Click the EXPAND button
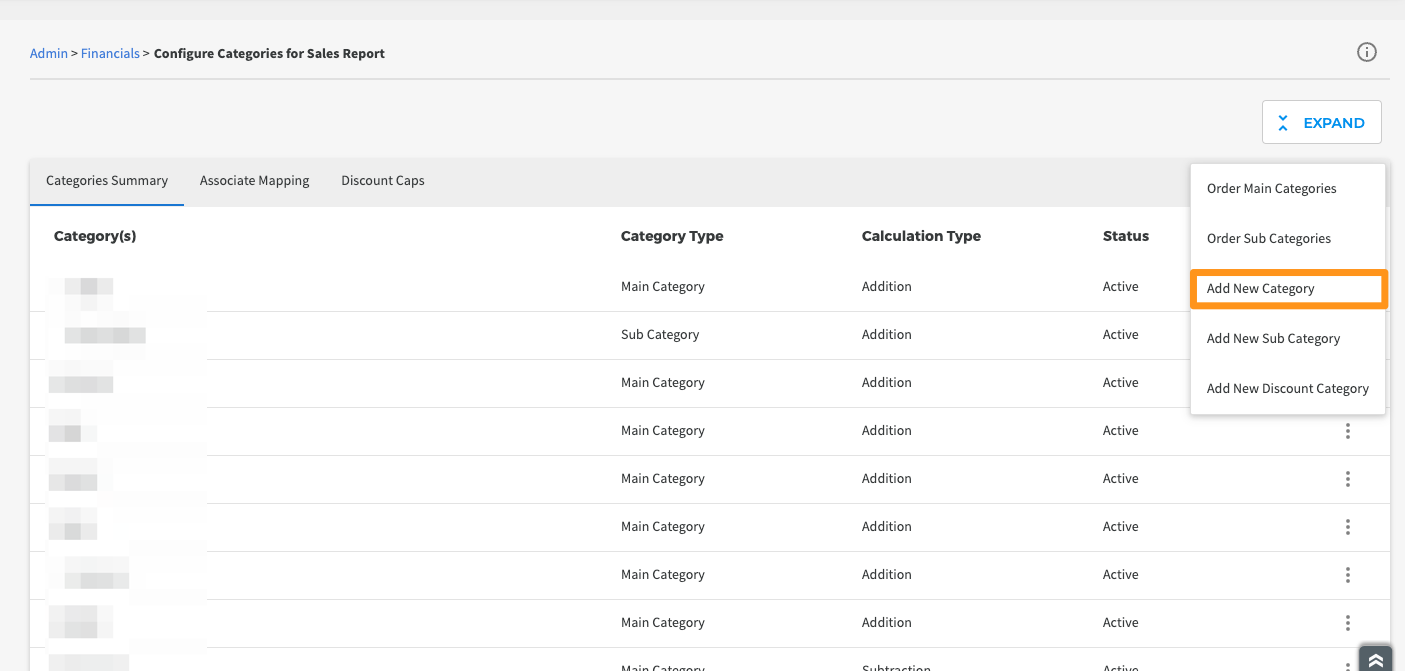1405x671 pixels. pyautogui.click(x=1321, y=122)
